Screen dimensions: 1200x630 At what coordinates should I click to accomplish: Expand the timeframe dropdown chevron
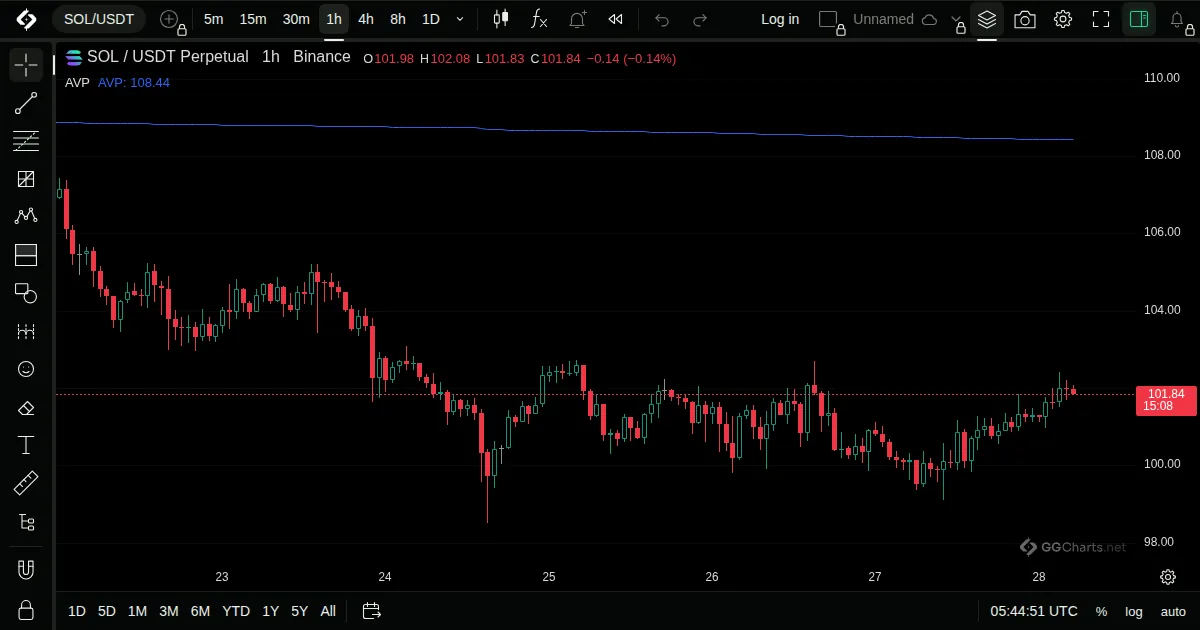(x=460, y=19)
